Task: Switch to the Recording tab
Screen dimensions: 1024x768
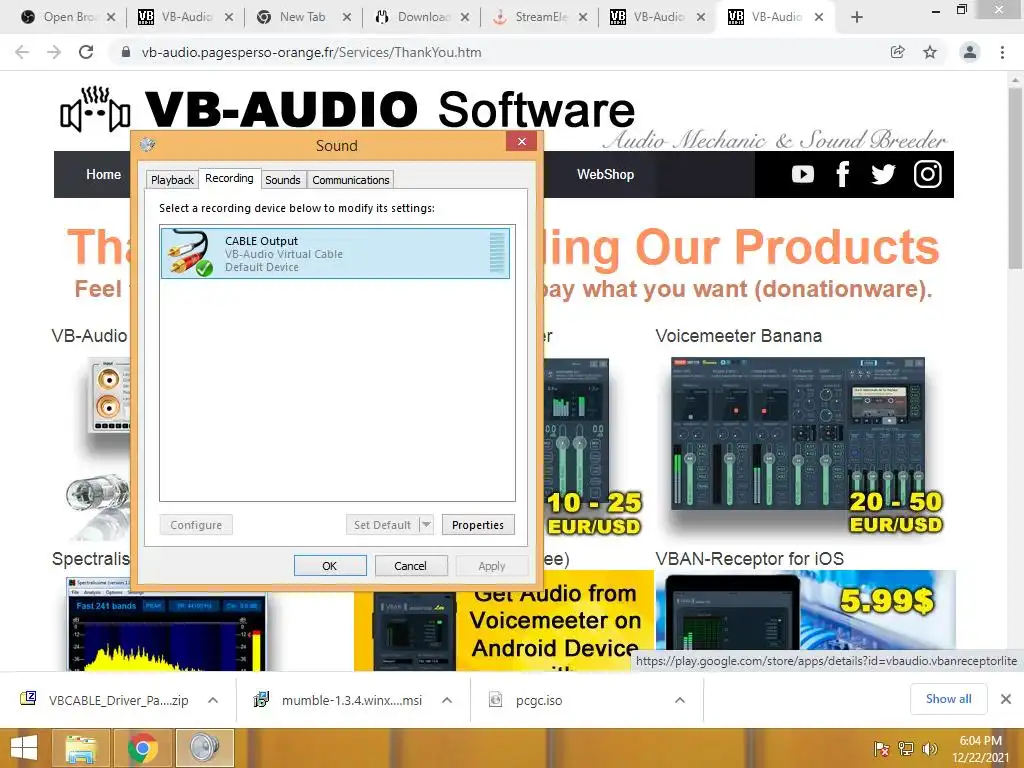Action: 229,178
